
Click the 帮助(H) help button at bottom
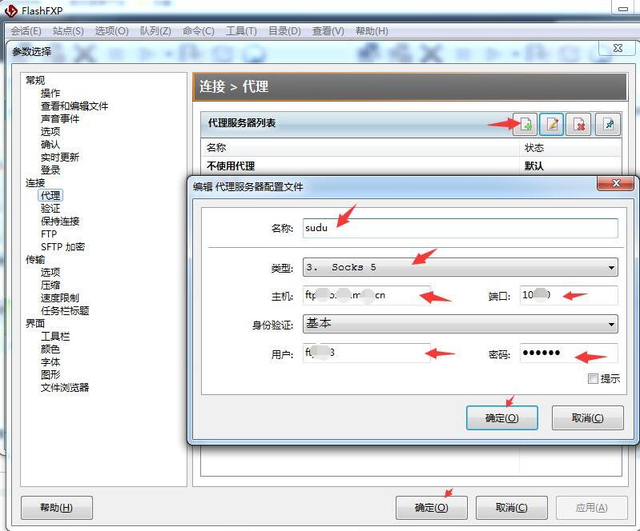coord(56,508)
